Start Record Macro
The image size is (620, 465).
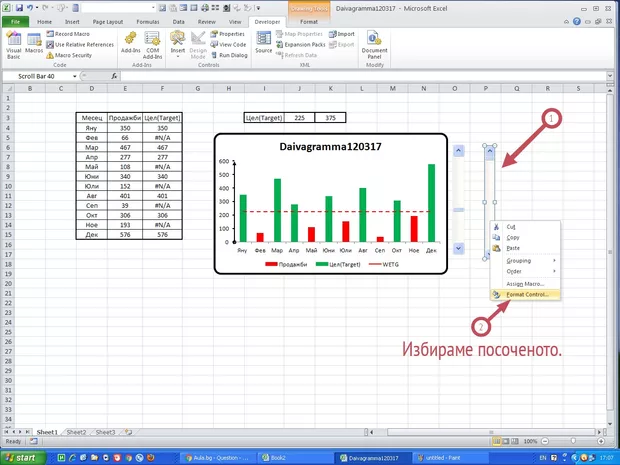point(68,34)
